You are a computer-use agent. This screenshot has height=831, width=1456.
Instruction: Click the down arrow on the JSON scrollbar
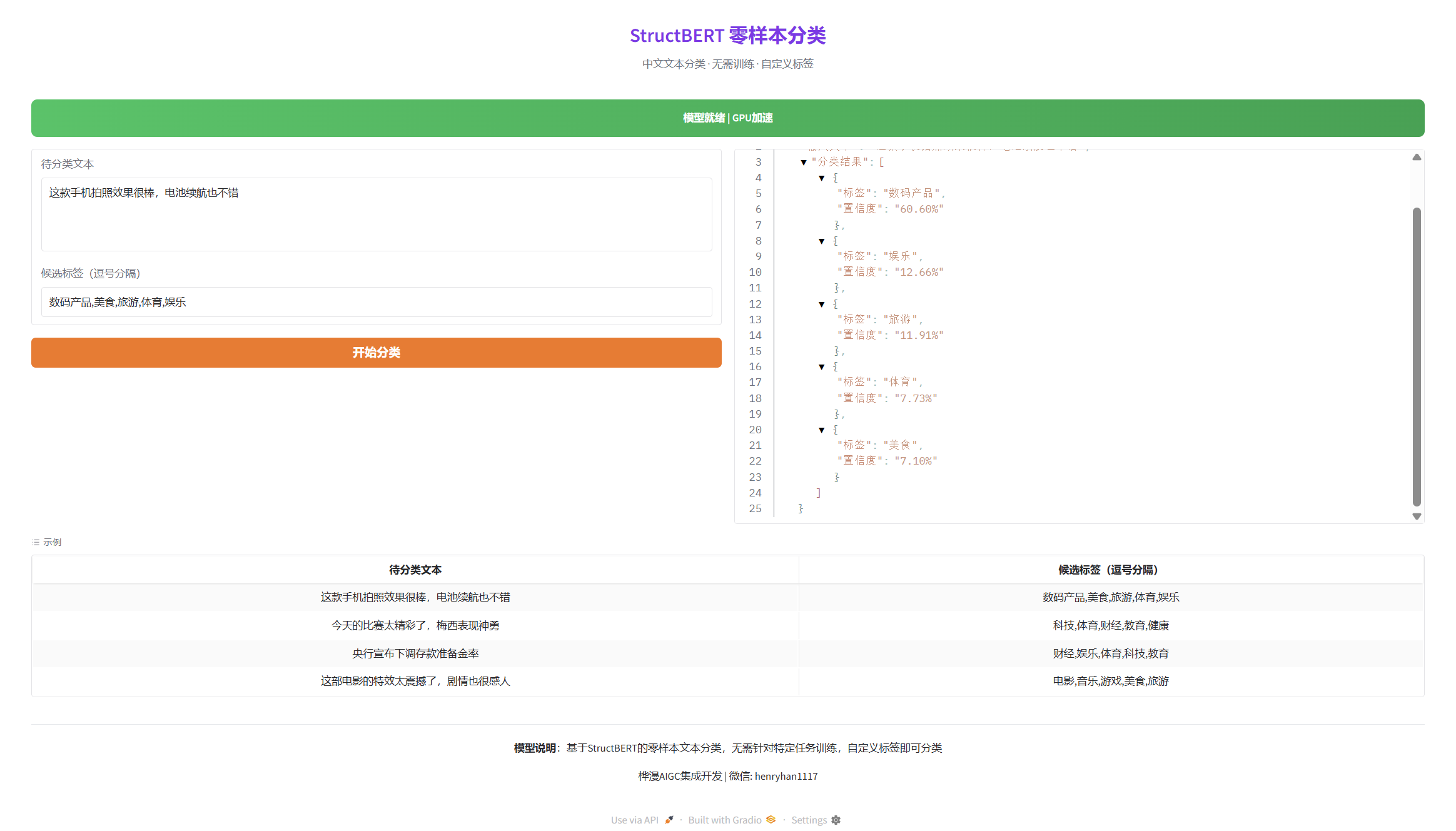point(1417,516)
